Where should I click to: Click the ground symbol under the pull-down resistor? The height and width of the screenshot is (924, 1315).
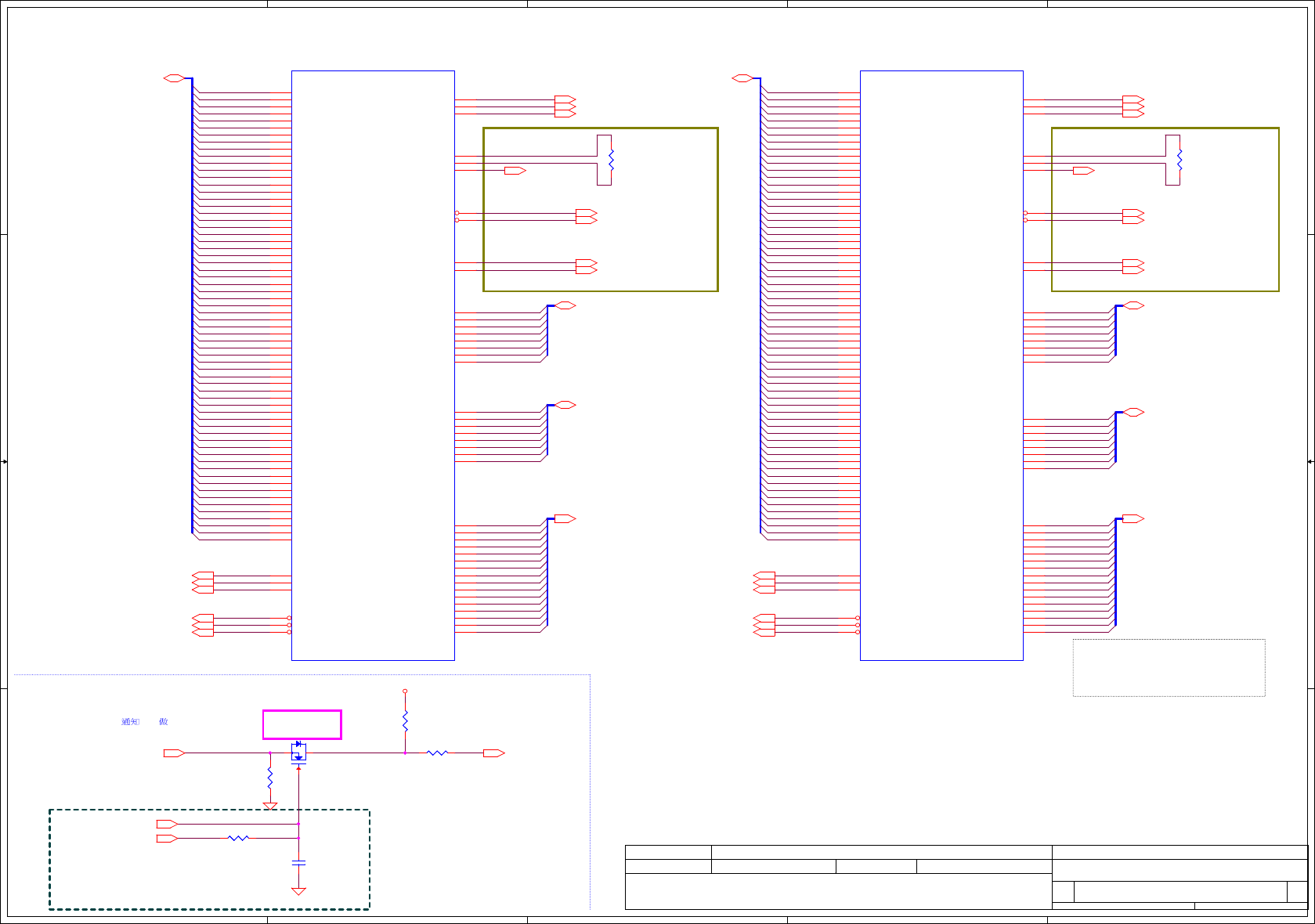coord(270,807)
